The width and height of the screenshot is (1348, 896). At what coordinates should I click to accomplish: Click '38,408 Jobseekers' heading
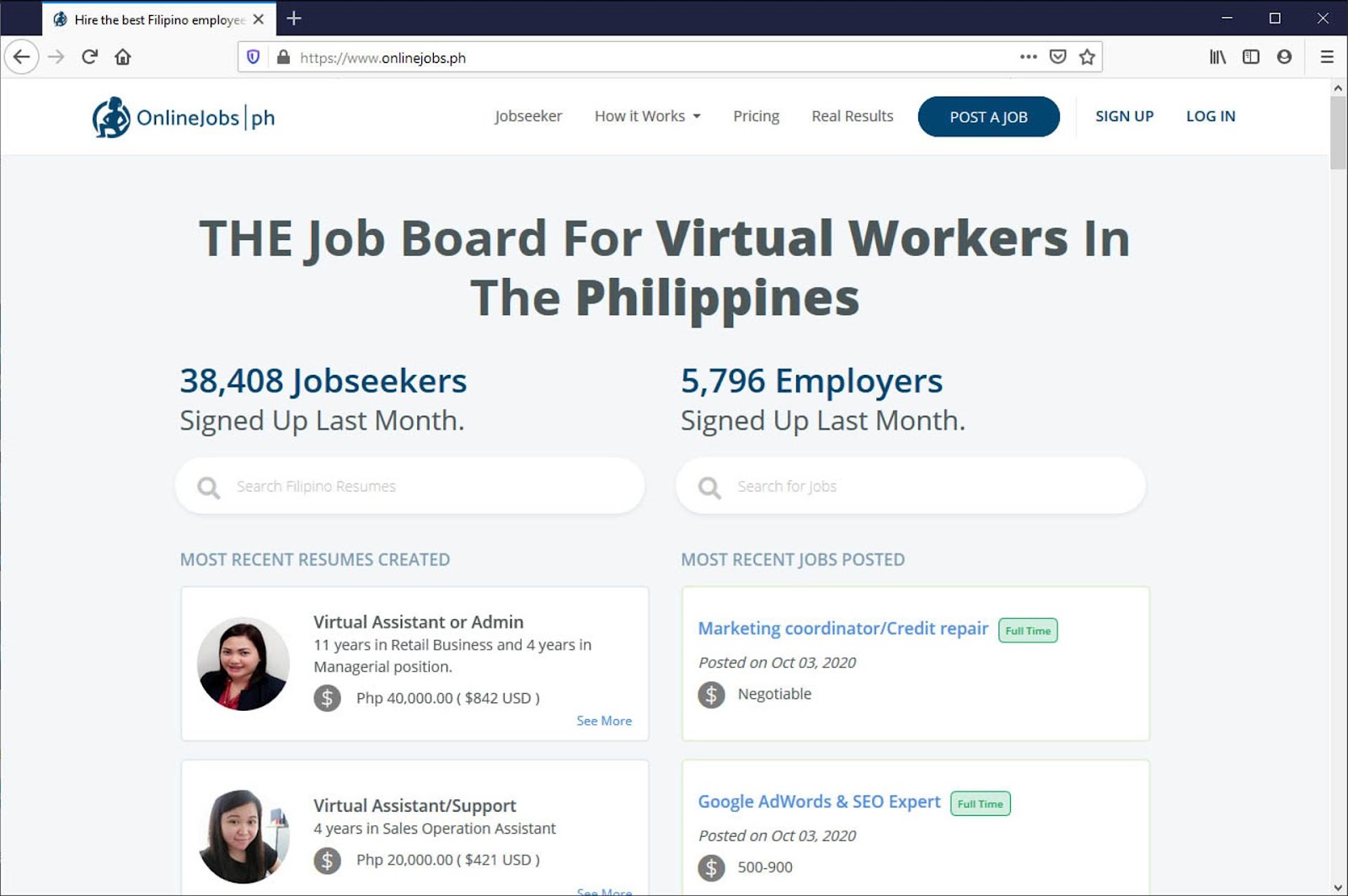[x=324, y=381]
